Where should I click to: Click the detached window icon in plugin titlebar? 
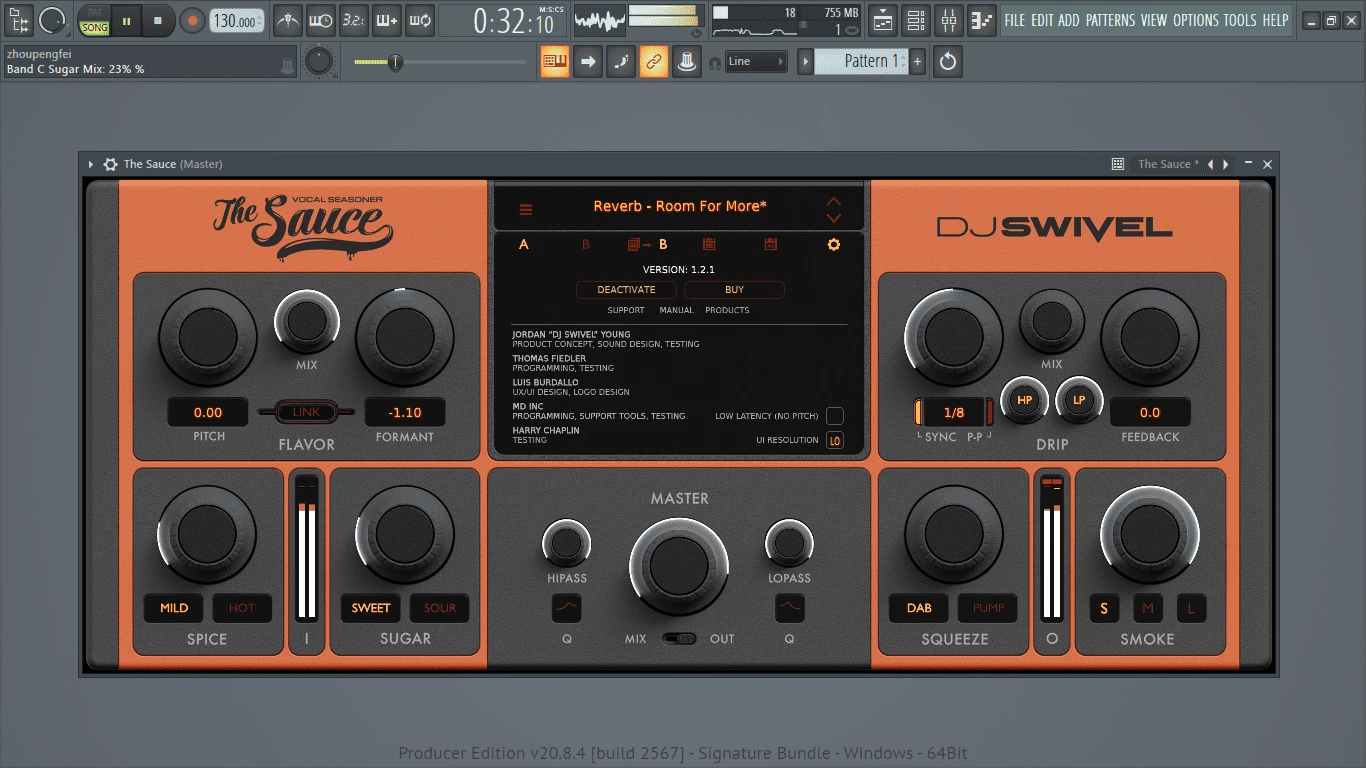coord(1118,164)
